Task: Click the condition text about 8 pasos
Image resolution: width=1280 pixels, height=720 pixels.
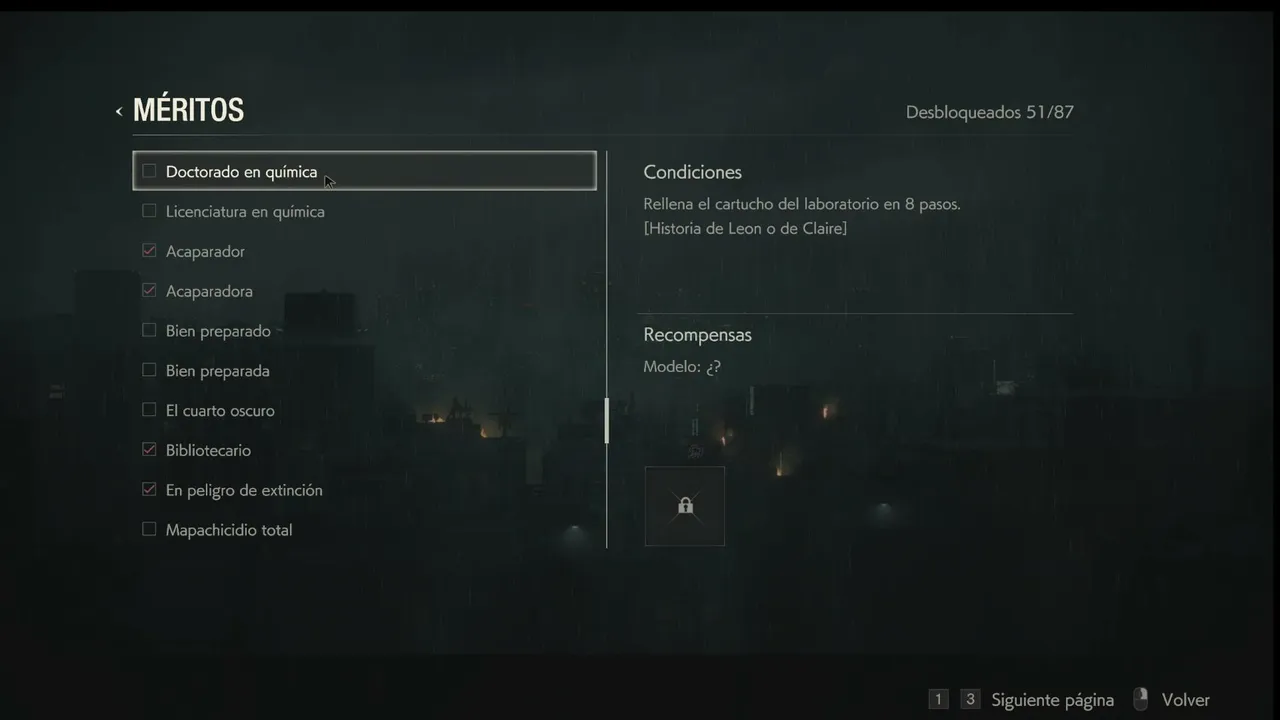Action: pos(802,204)
